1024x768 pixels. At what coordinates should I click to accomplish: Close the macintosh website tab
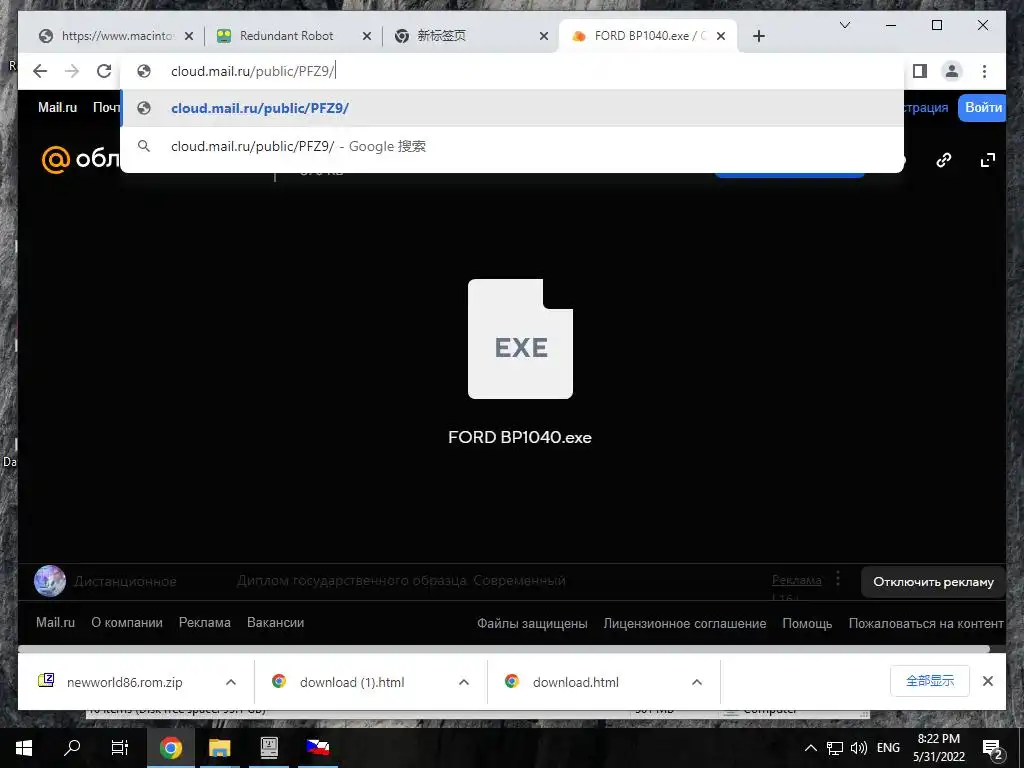click(189, 36)
